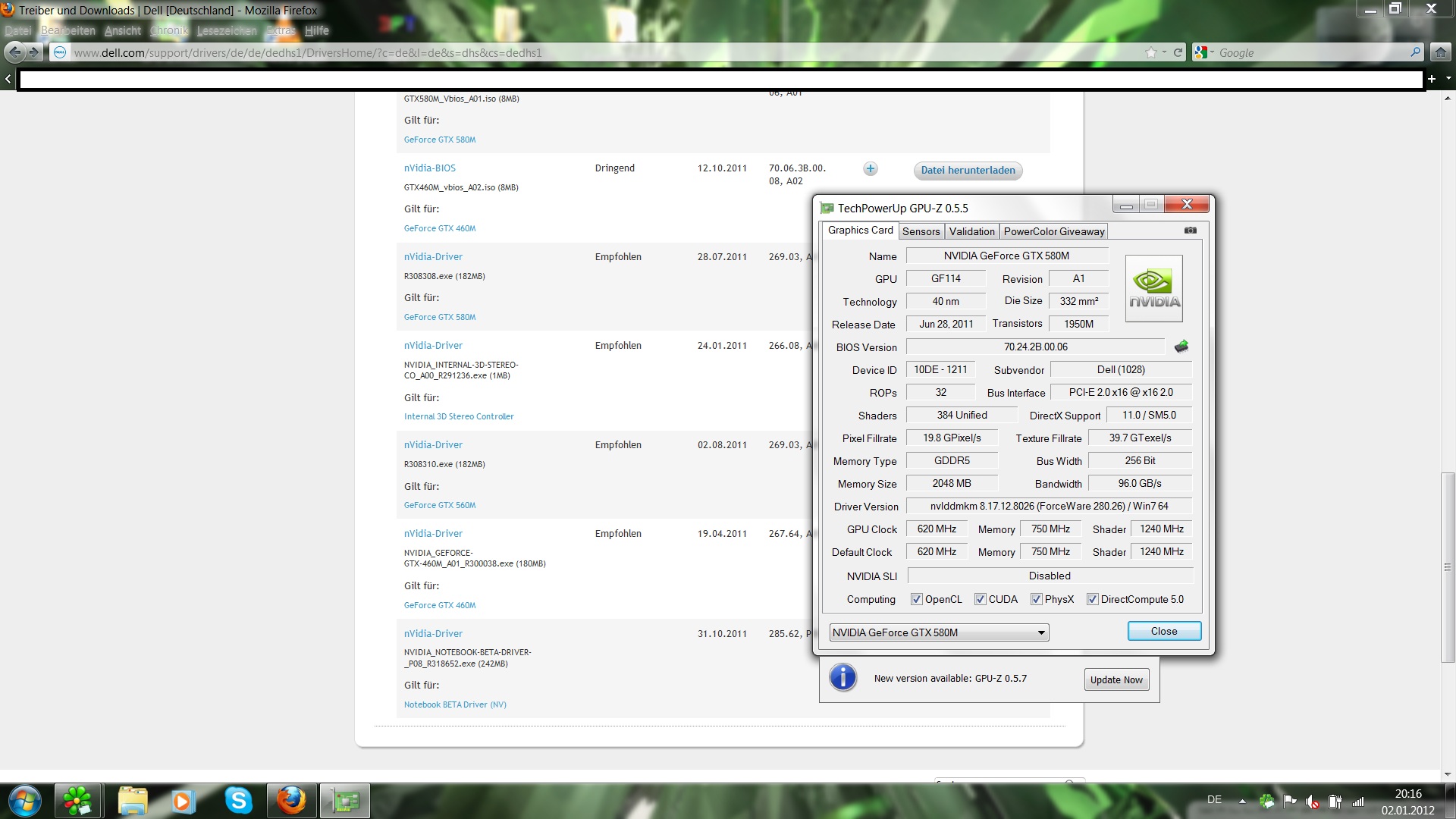The height and width of the screenshot is (819, 1456).
Task: Open GeForce GTX 560M link
Action: 440,505
